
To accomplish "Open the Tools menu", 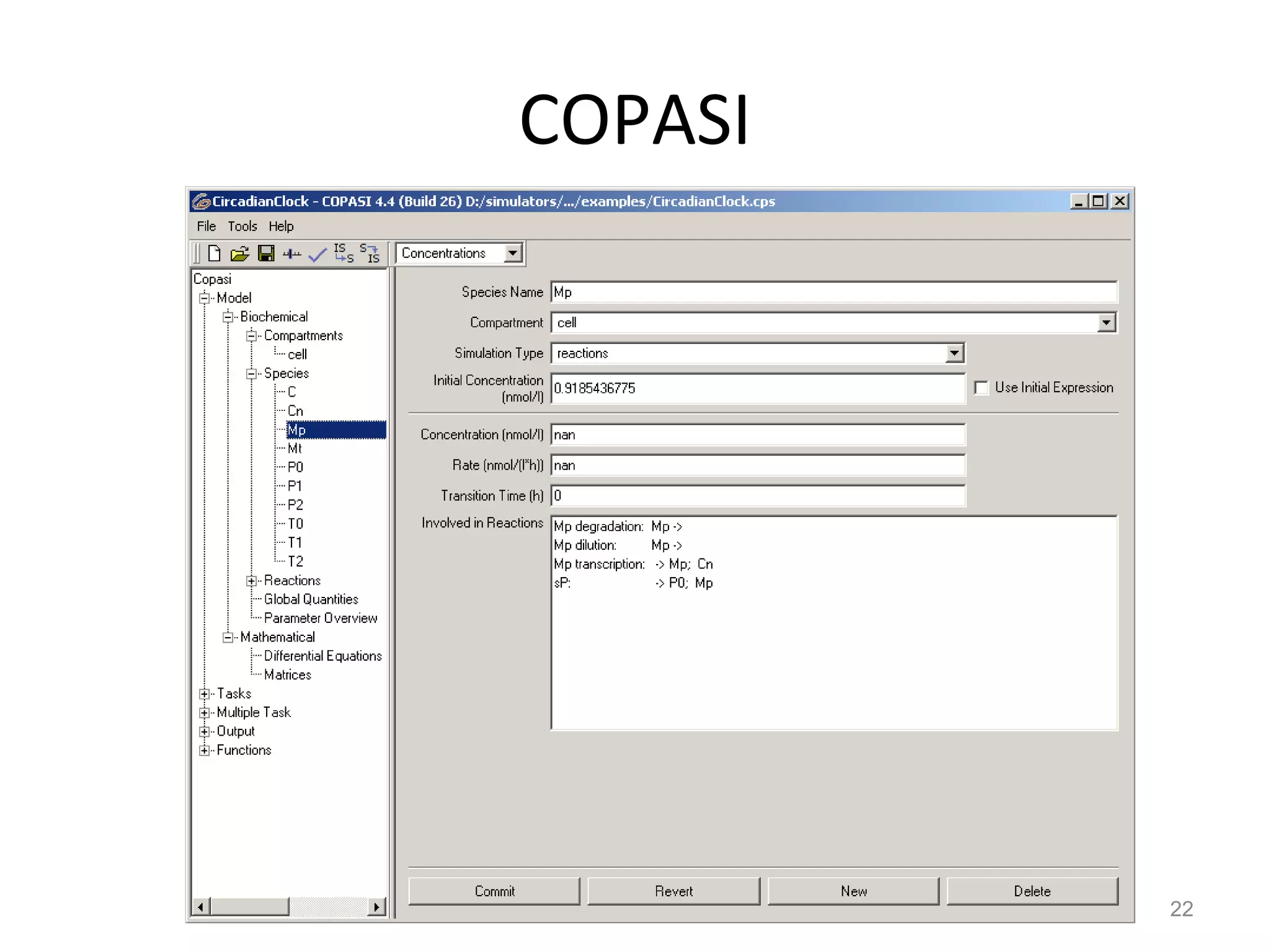I will (x=242, y=226).
